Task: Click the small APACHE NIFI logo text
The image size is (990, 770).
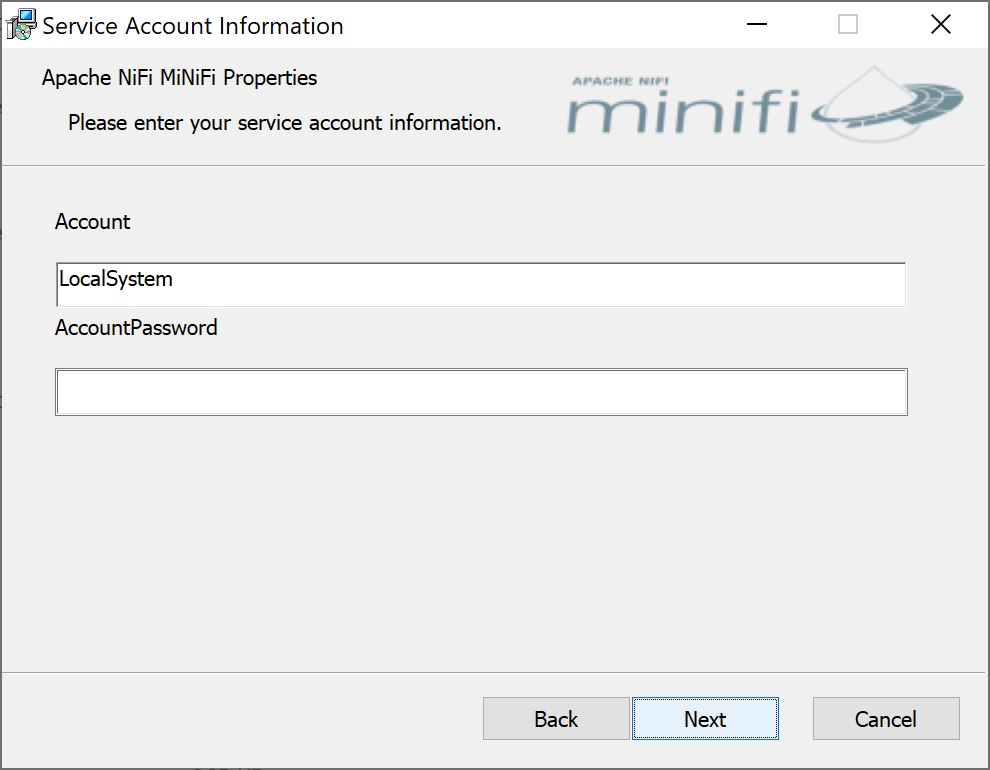Action: coord(618,80)
